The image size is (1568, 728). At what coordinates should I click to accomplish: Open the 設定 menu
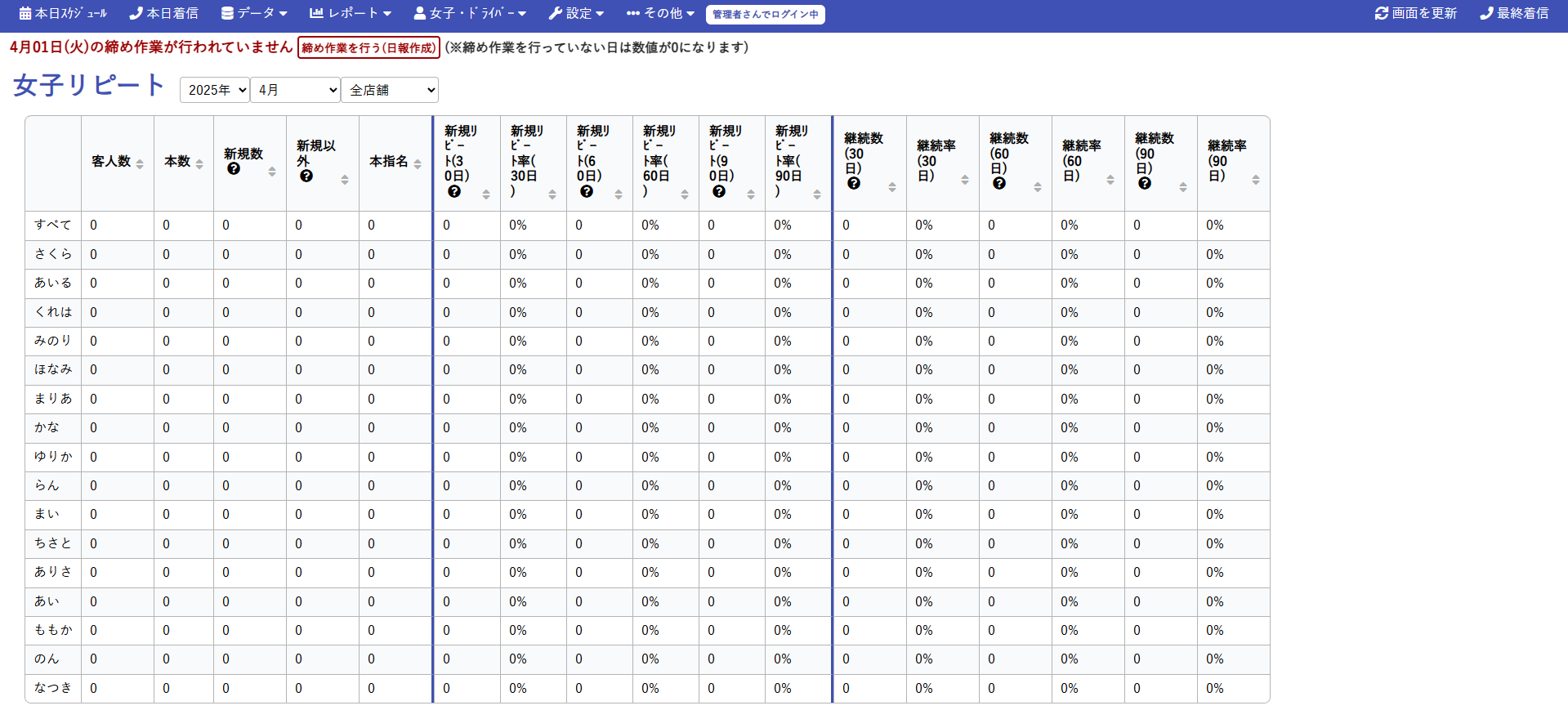pyautogui.click(x=576, y=14)
